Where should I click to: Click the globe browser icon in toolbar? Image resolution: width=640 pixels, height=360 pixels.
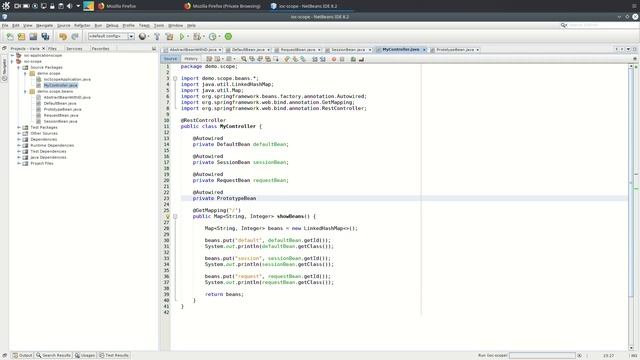[142, 37]
